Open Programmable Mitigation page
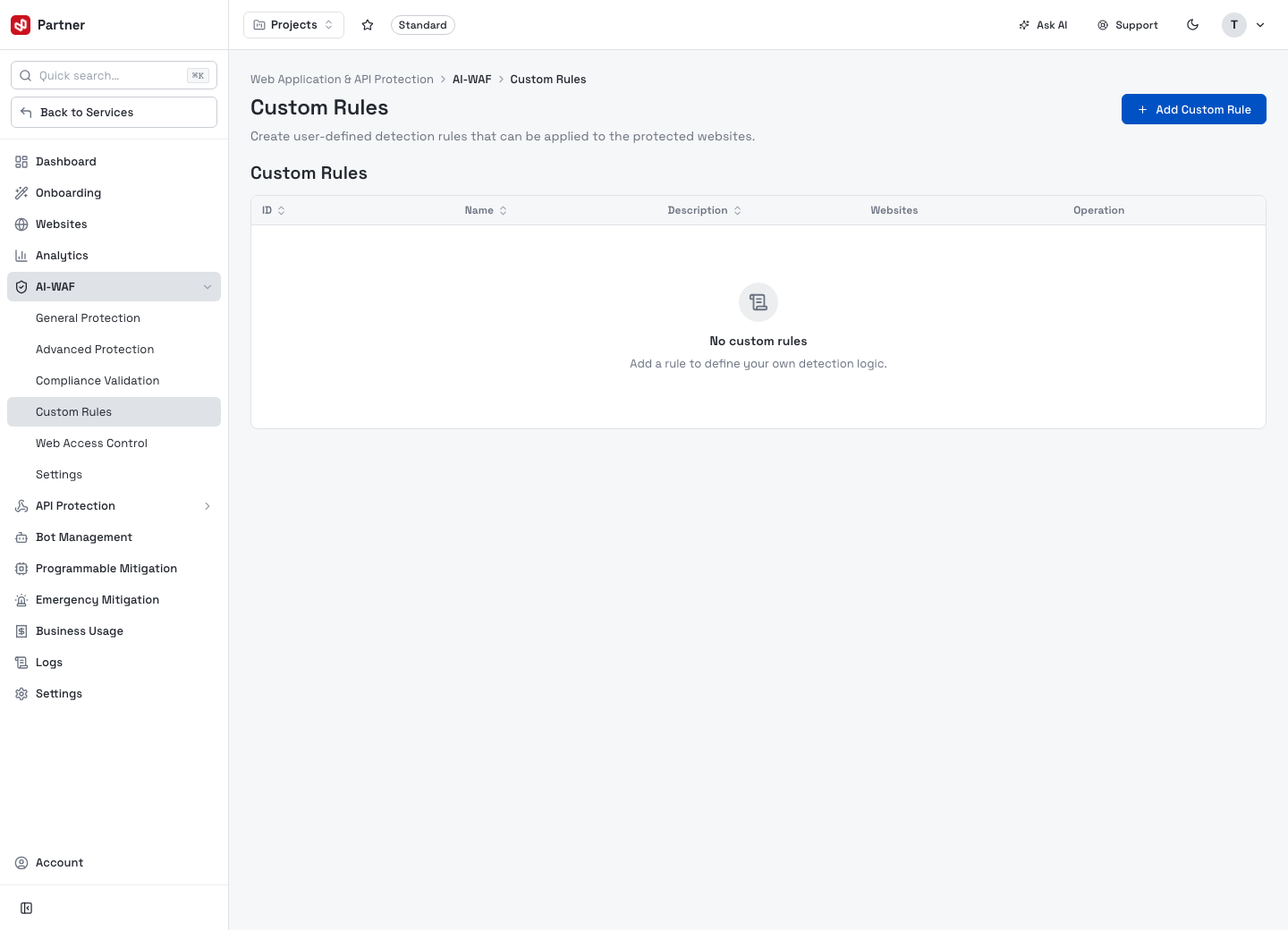1288x930 pixels. tap(114, 569)
